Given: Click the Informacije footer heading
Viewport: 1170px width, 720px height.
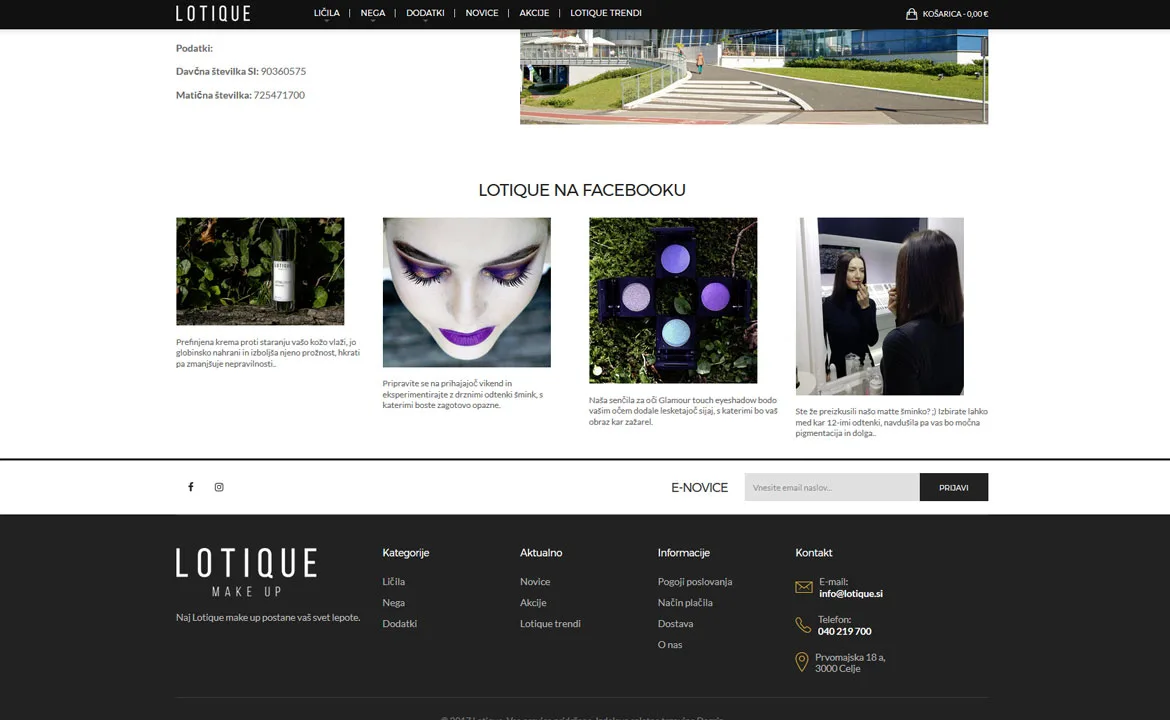Looking at the screenshot, I should pyautogui.click(x=683, y=553).
